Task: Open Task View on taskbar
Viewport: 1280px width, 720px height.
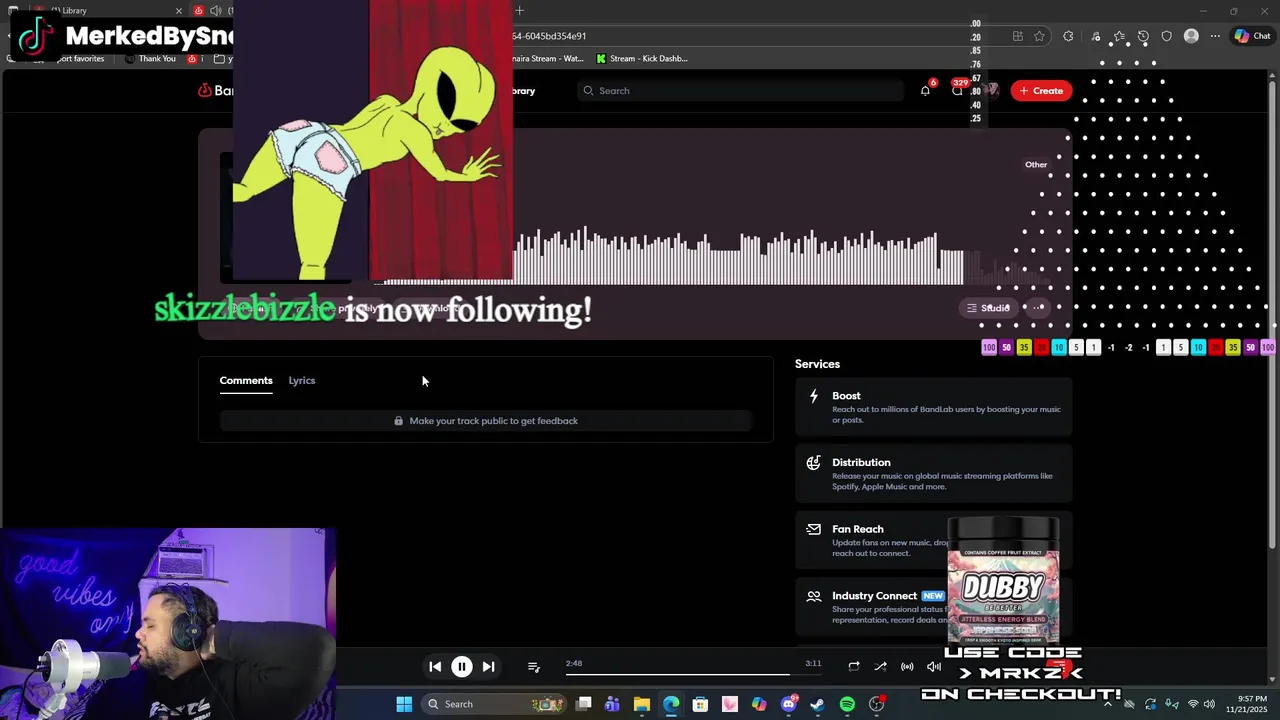Action: [584, 704]
